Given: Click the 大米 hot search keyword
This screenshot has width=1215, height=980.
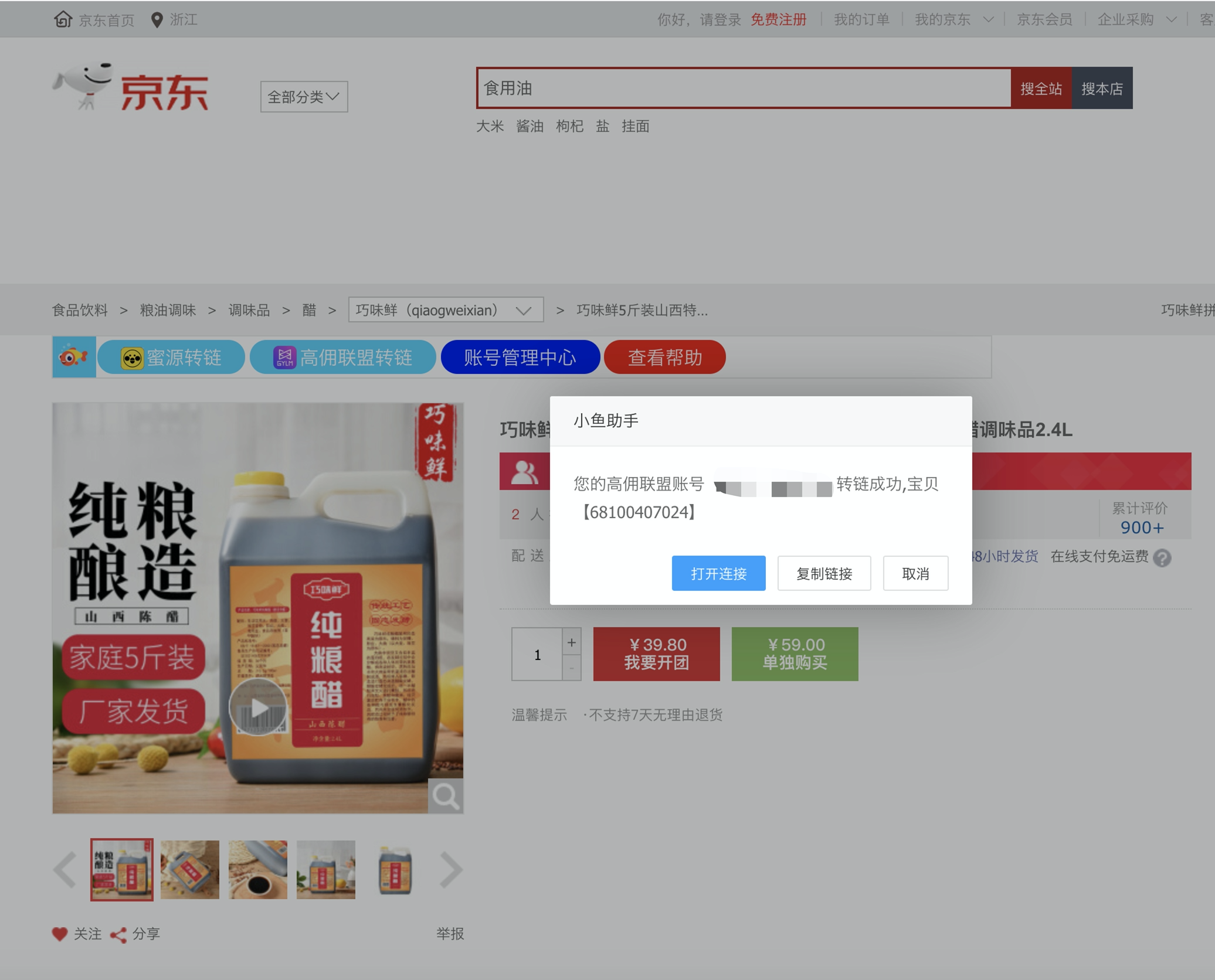Looking at the screenshot, I should 490,126.
